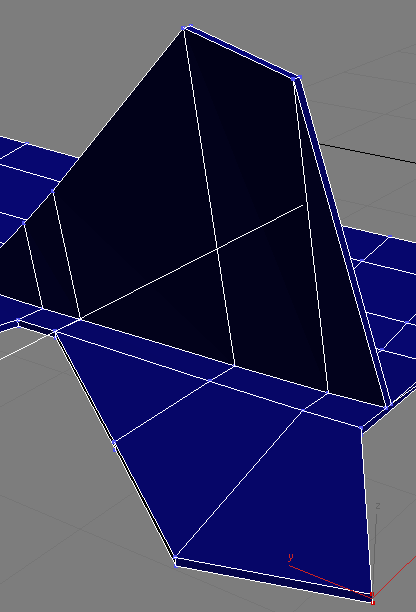Select the vertex on the dark face's left silhouette edge
This screenshot has width=416, height=612.
click(53, 191)
